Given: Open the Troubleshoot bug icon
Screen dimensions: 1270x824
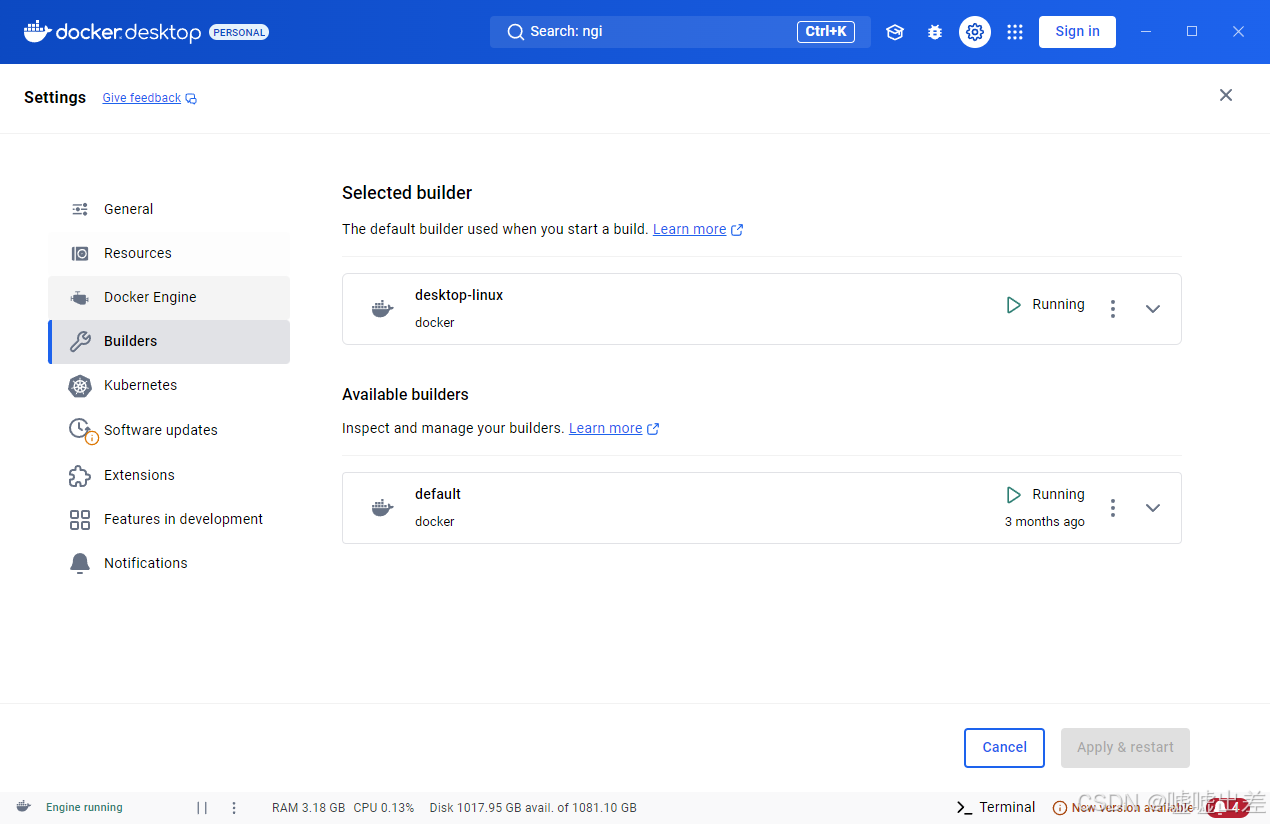Looking at the screenshot, I should point(935,32).
